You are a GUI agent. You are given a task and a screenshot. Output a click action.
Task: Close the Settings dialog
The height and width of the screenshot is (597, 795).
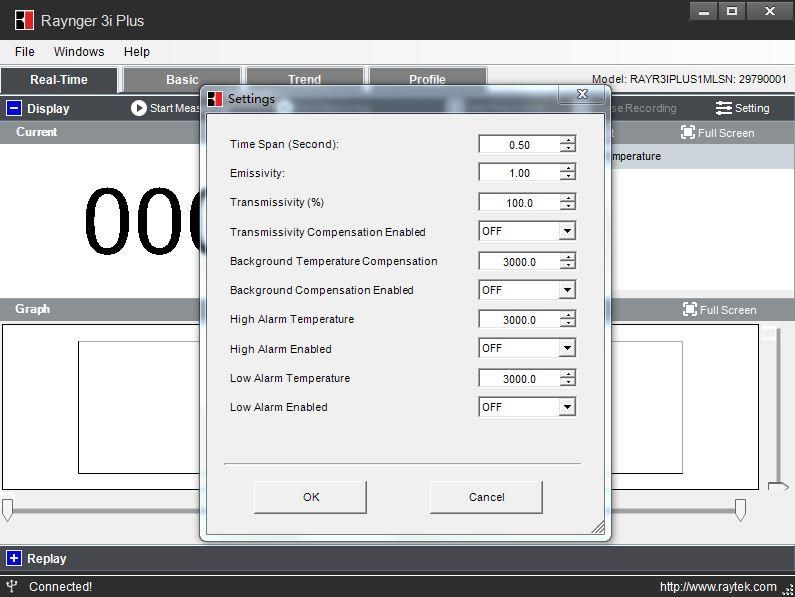coord(582,94)
